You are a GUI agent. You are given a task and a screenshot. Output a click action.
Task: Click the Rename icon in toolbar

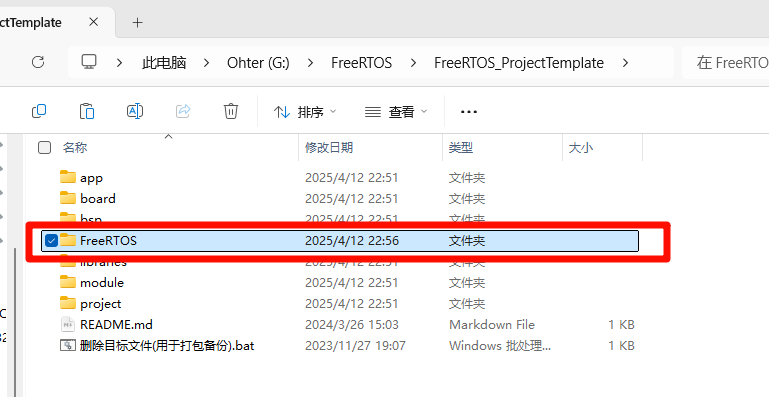(135, 111)
